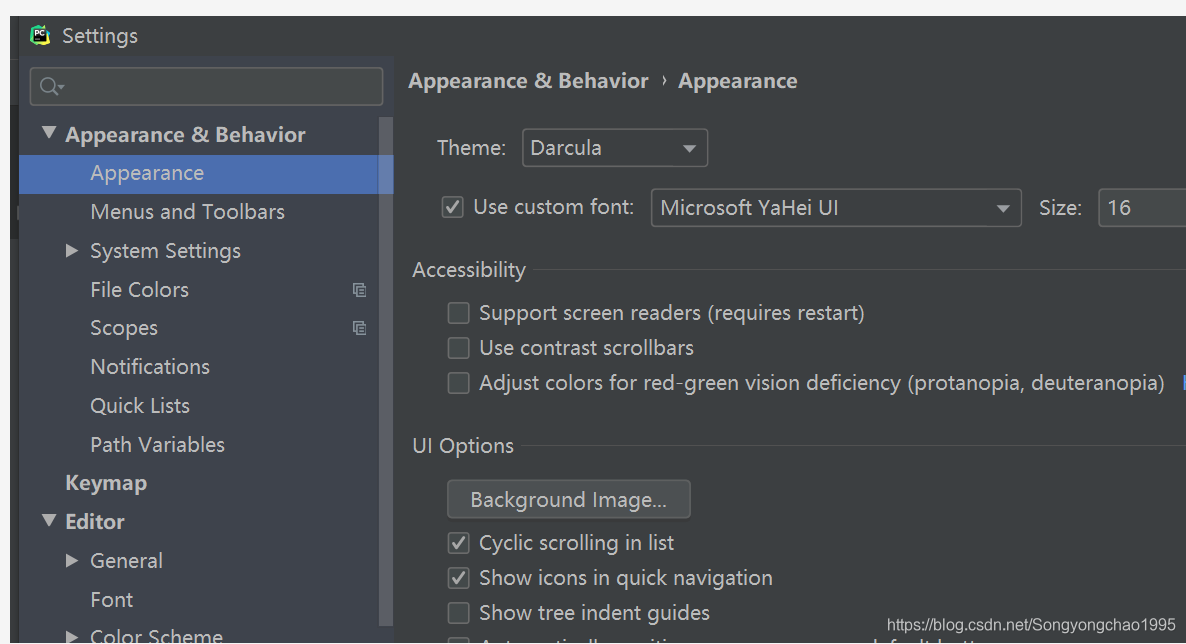The width and height of the screenshot is (1186, 644).
Task: Expand the General node under Editor
Action: [x=72, y=561]
